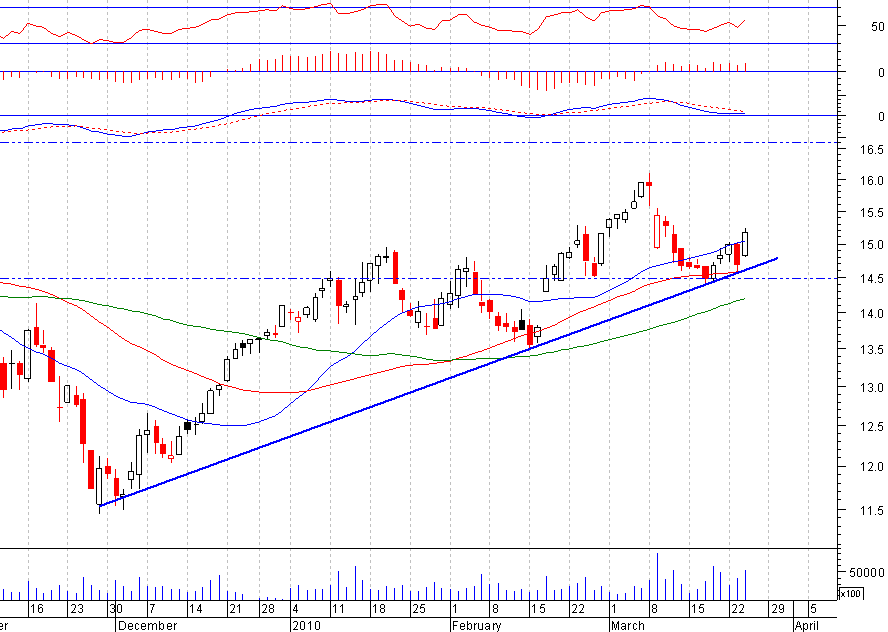
Task: Select the 13.0 price axis label
Action: coord(872,388)
